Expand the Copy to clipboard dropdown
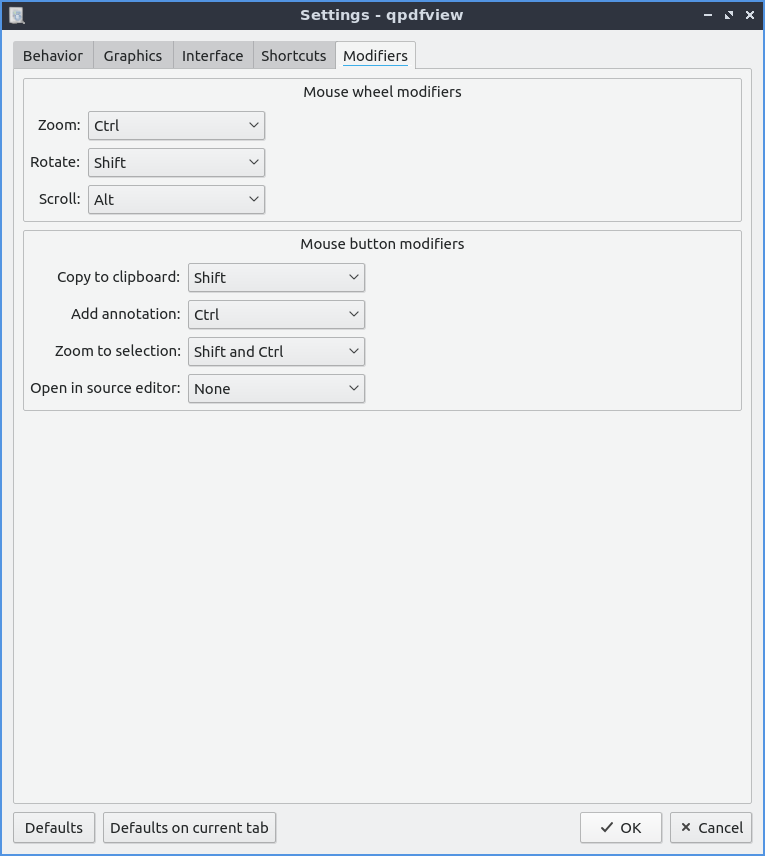The image size is (765, 856). coord(276,278)
